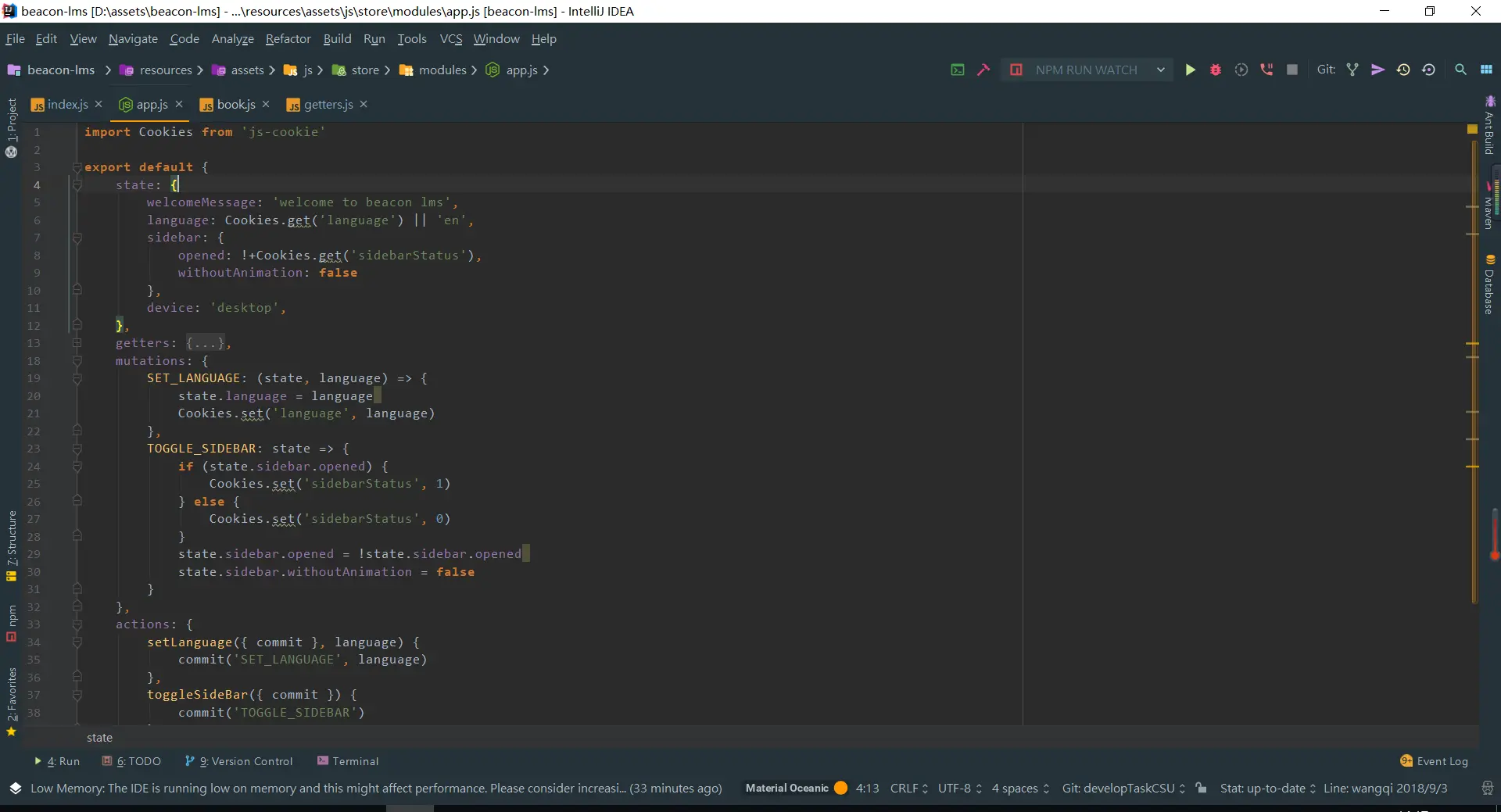Click the Build project hammer icon

(983, 70)
